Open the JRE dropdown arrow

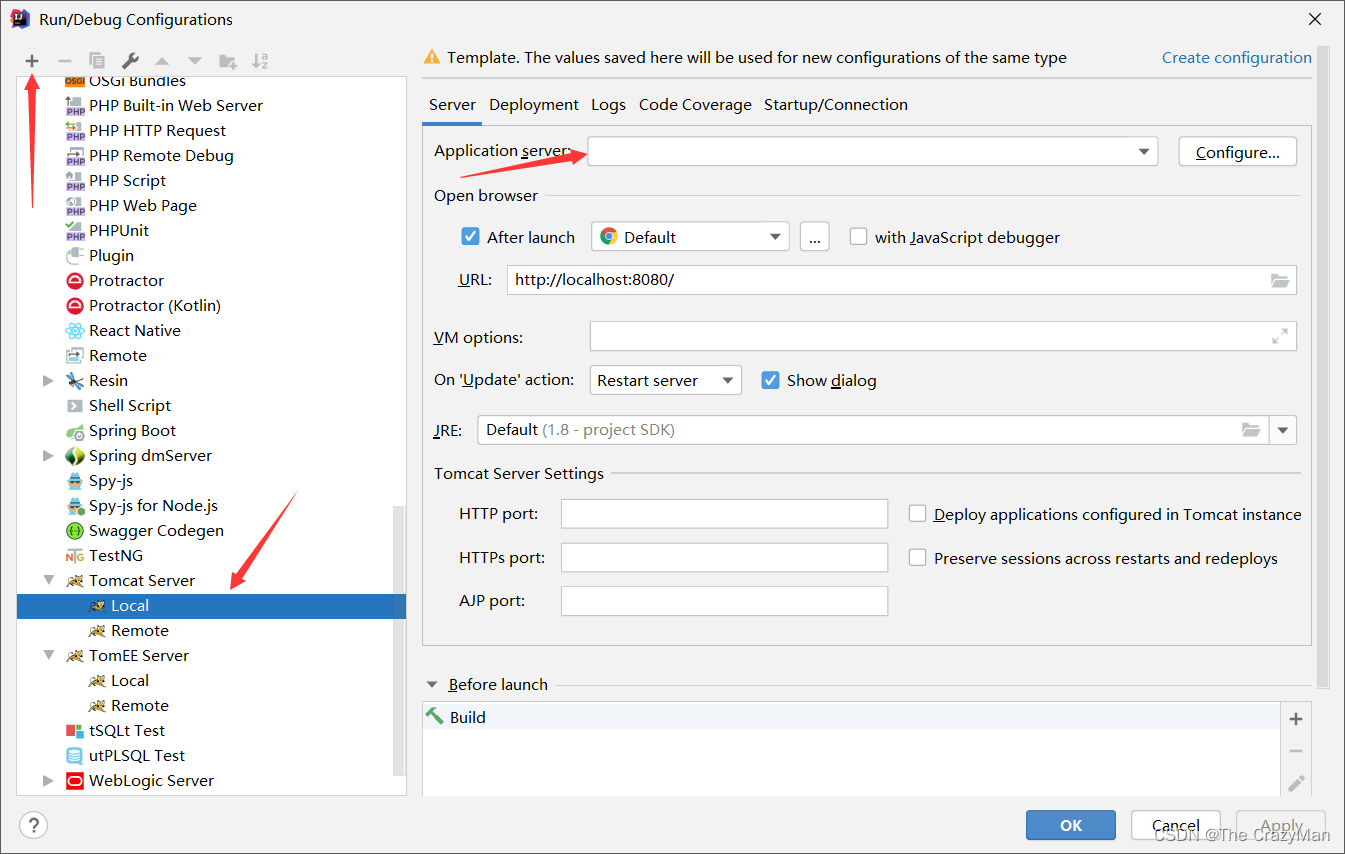point(1283,430)
